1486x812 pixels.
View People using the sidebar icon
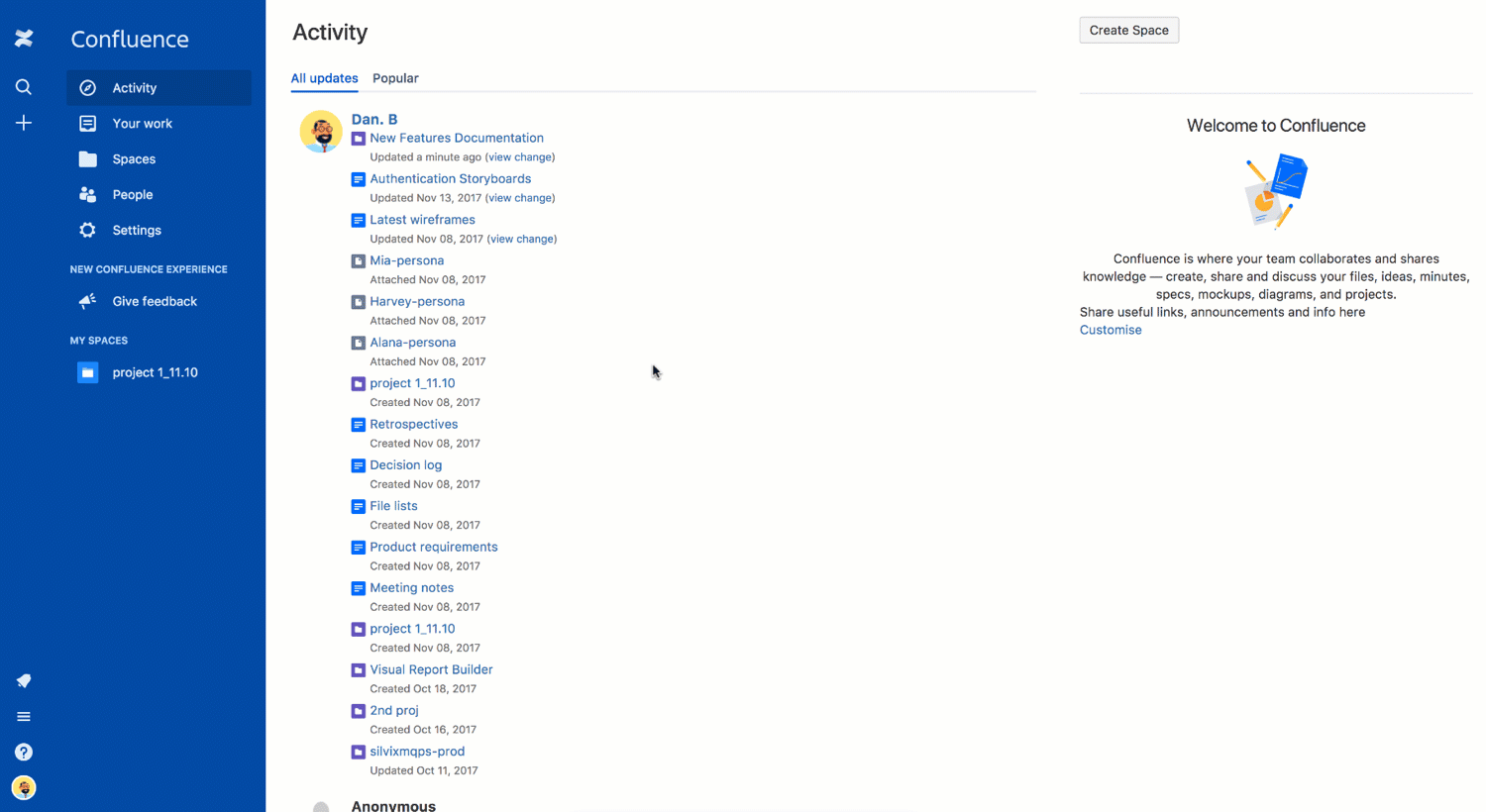tap(87, 194)
